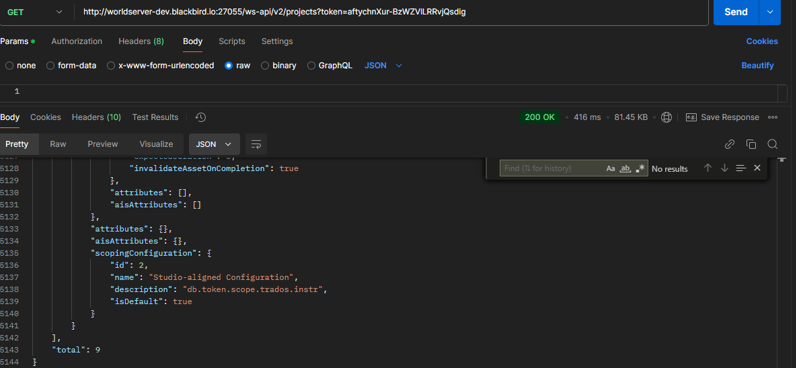The image size is (796, 368).
Task: Open the Scripts tab
Action: pos(232,41)
